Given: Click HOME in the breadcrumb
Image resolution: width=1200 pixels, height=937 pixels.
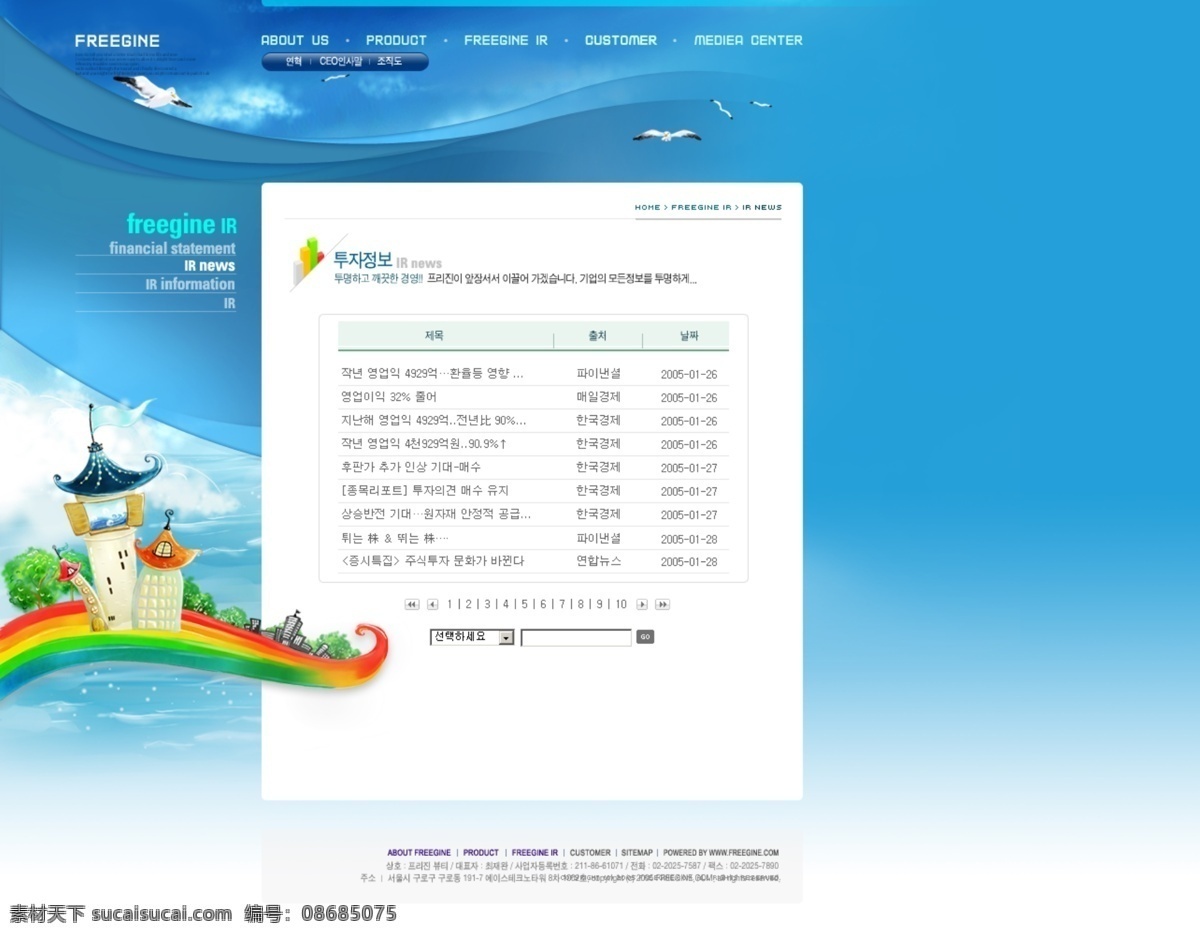Looking at the screenshot, I should click(647, 208).
